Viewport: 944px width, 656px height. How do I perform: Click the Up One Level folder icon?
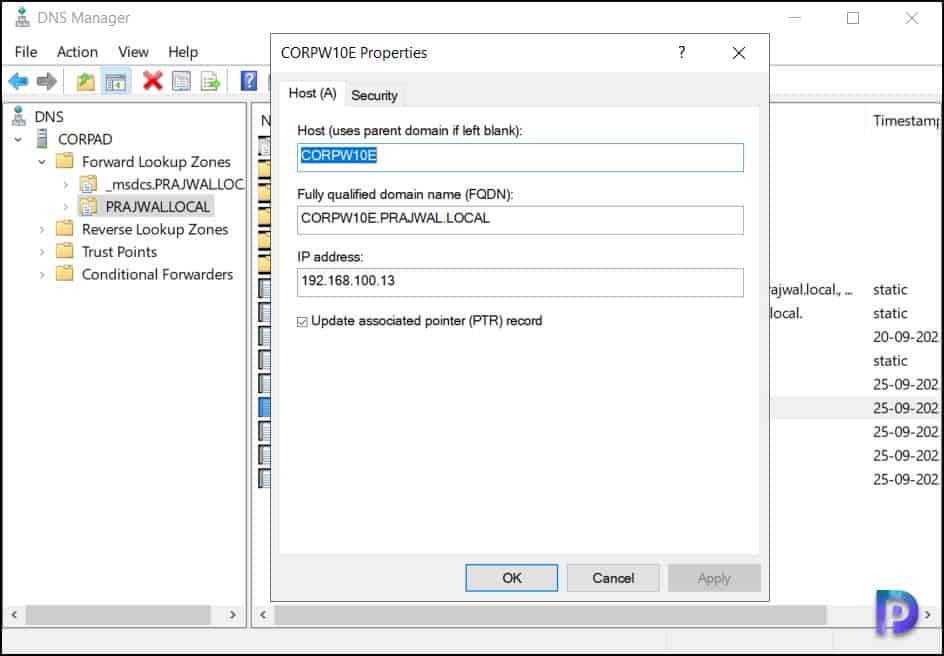[x=84, y=81]
